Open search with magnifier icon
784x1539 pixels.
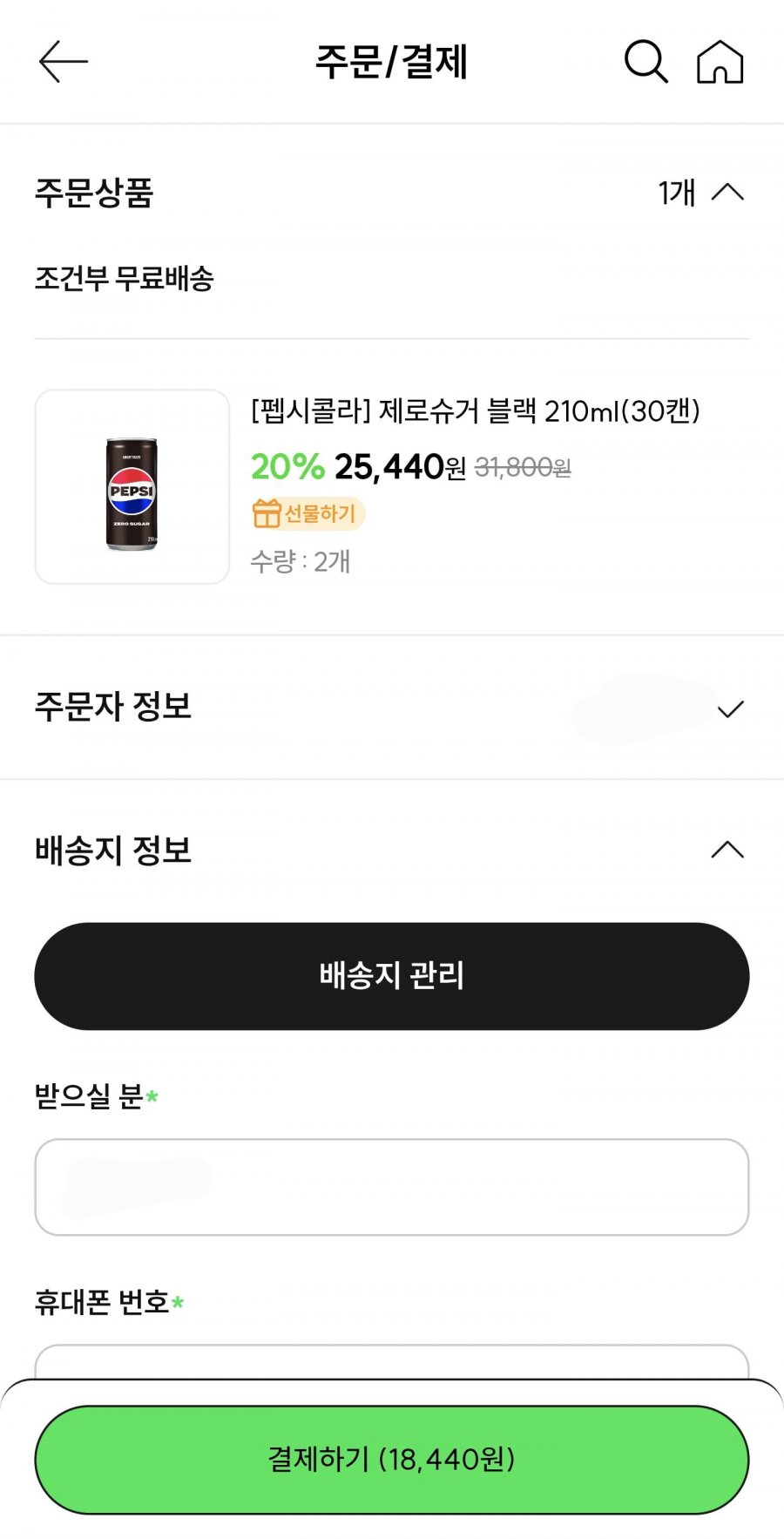pyautogui.click(x=646, y=61)
